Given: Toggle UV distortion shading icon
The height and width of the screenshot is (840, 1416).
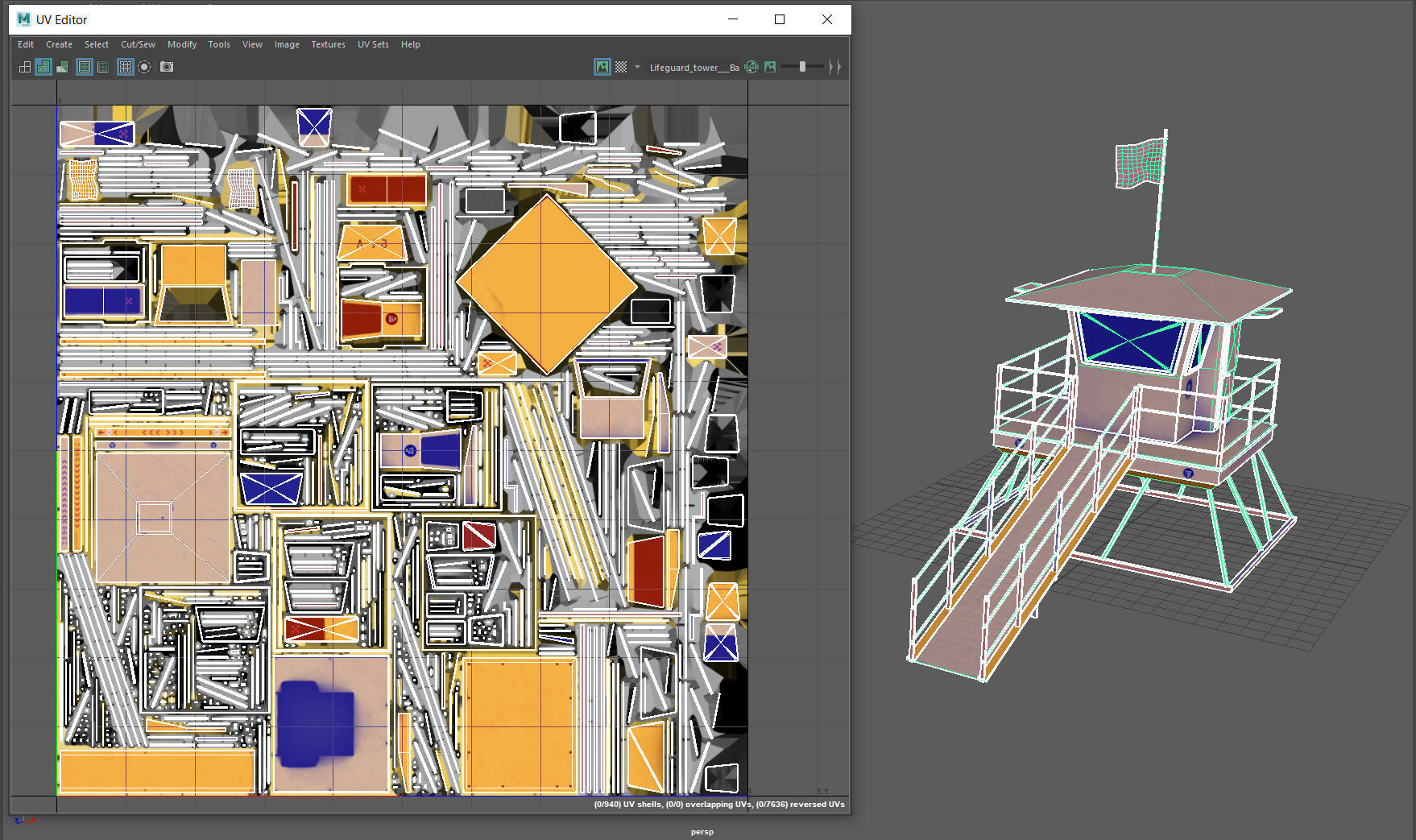Looking at the screenshot, I should click(x=62, y=67).
